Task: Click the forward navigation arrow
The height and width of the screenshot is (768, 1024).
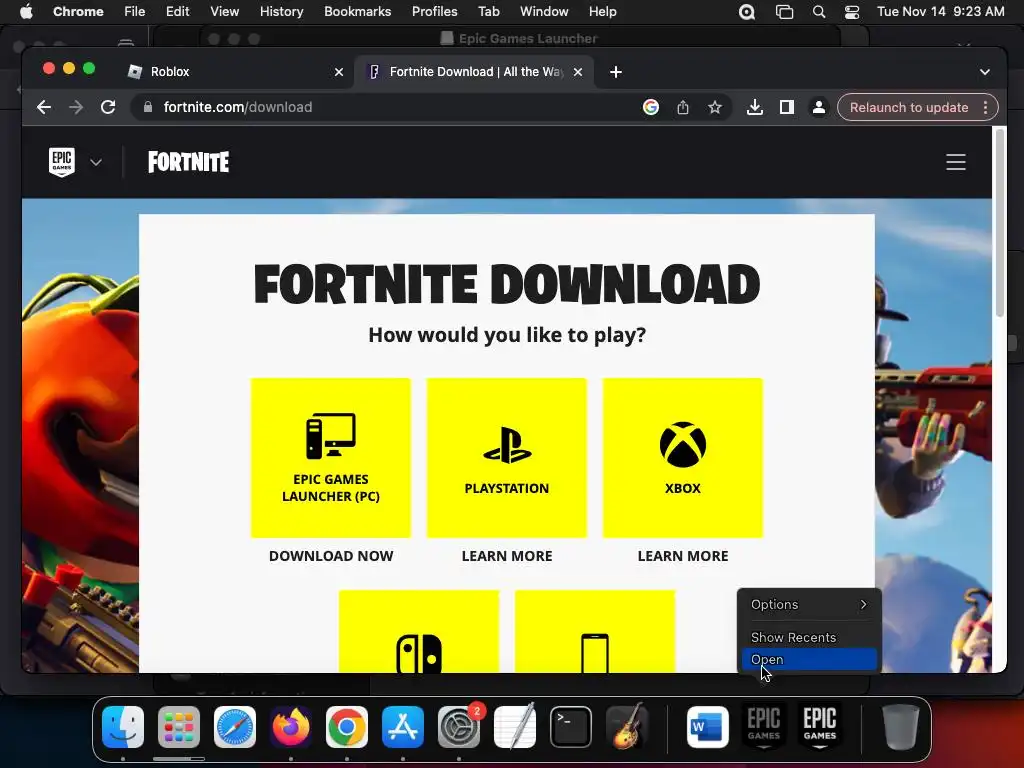Action: (76, 107)
